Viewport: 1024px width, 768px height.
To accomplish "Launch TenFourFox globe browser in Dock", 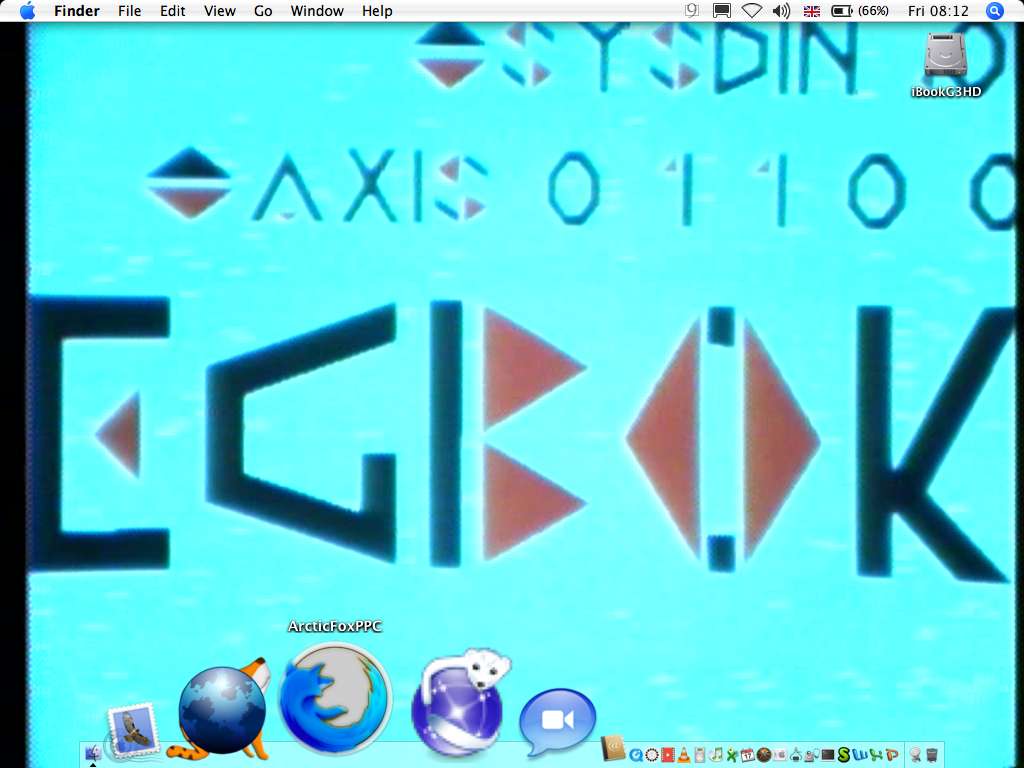I will [x=221, y=710].
